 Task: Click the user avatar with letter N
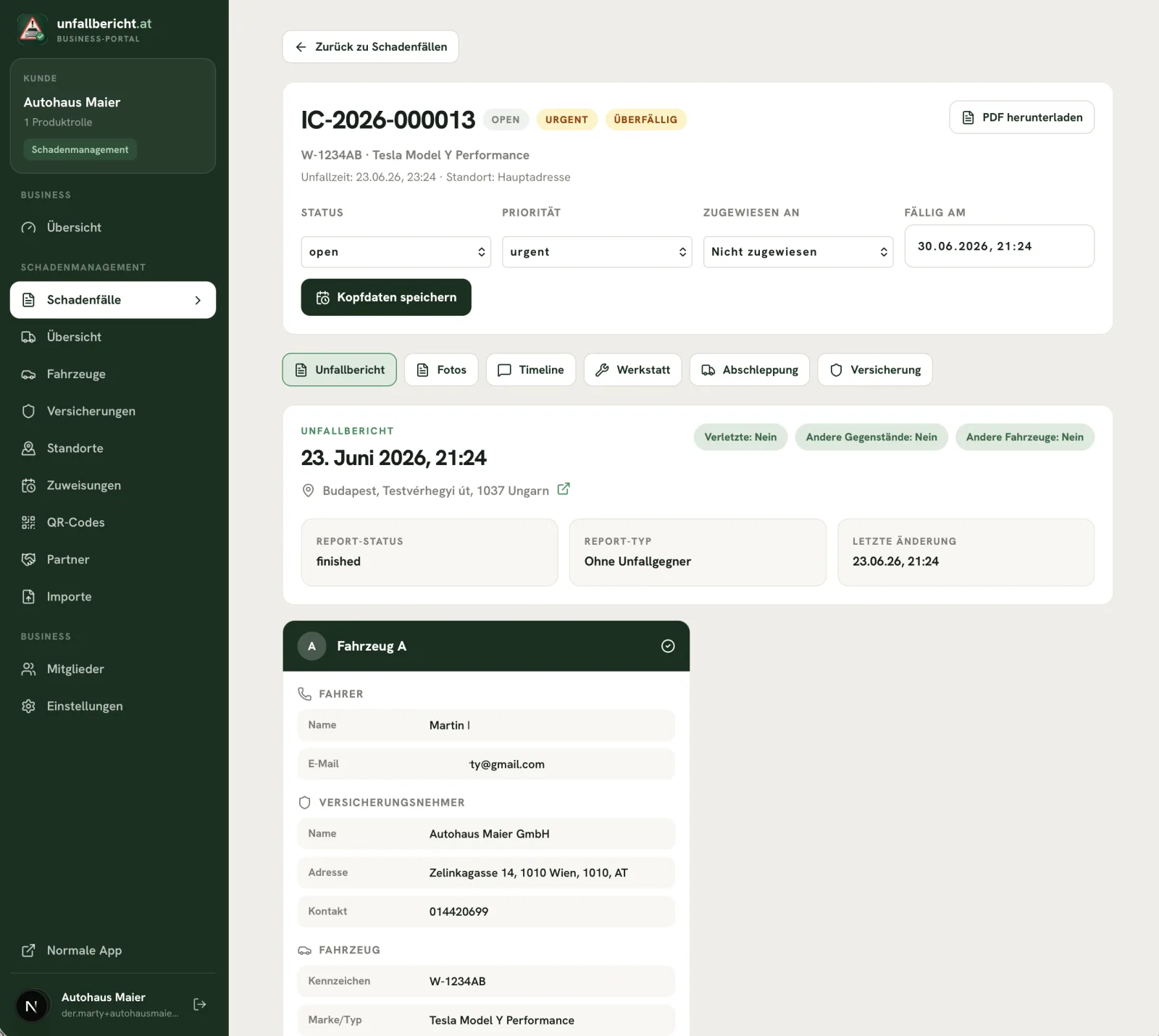tap(32, 1006)
